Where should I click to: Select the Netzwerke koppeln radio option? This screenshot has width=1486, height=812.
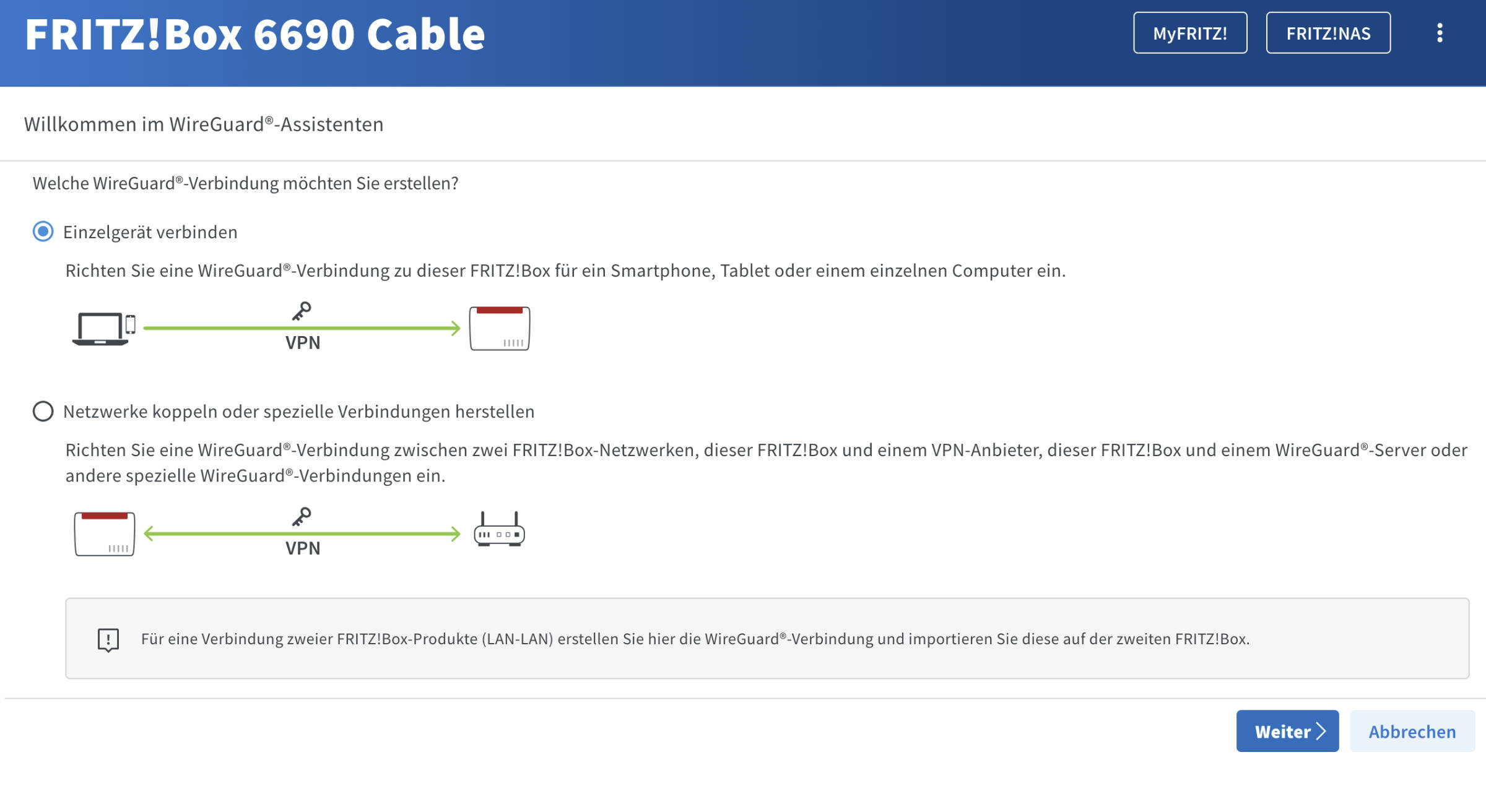click(43, 411)
